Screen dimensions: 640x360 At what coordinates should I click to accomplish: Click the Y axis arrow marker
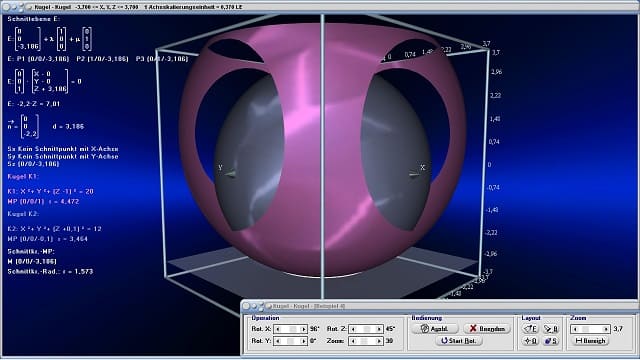(x=230, y=174)
